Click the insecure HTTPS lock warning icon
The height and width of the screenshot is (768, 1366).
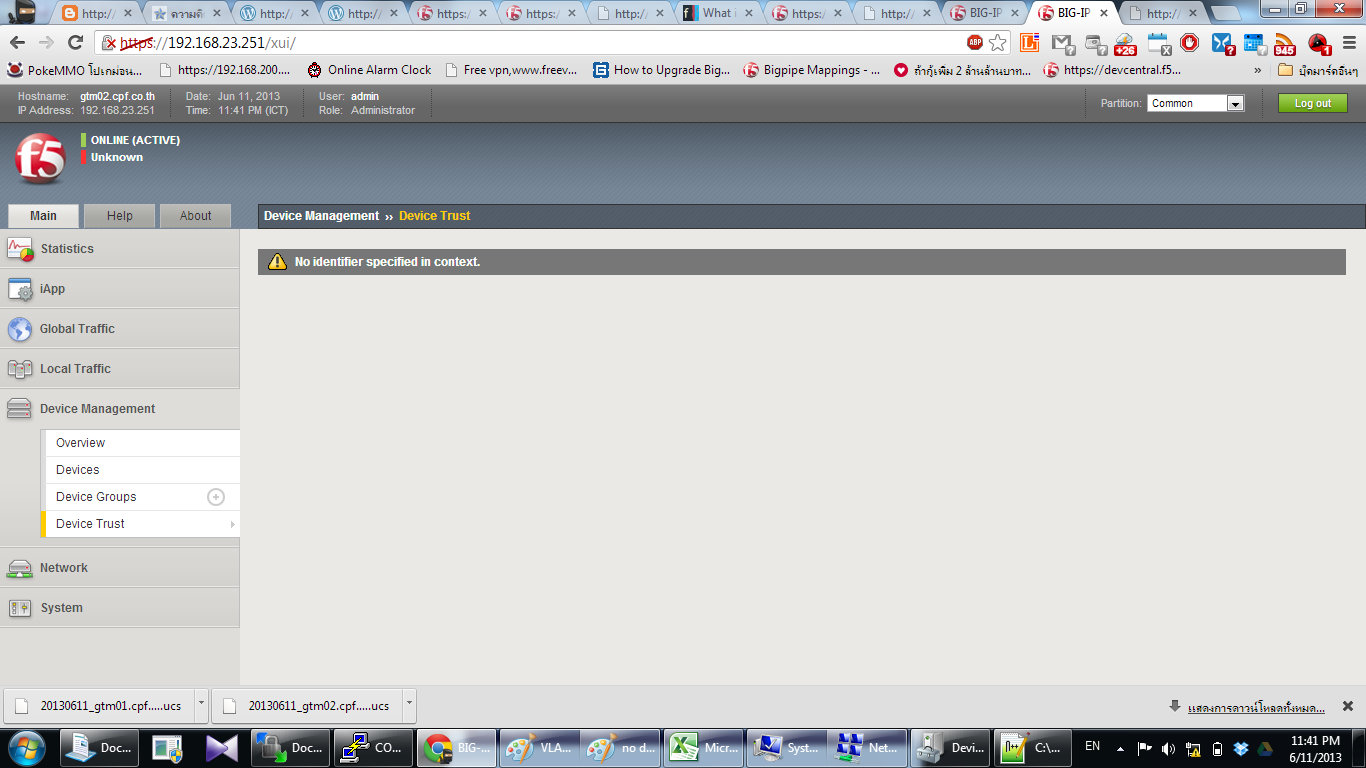110,43
